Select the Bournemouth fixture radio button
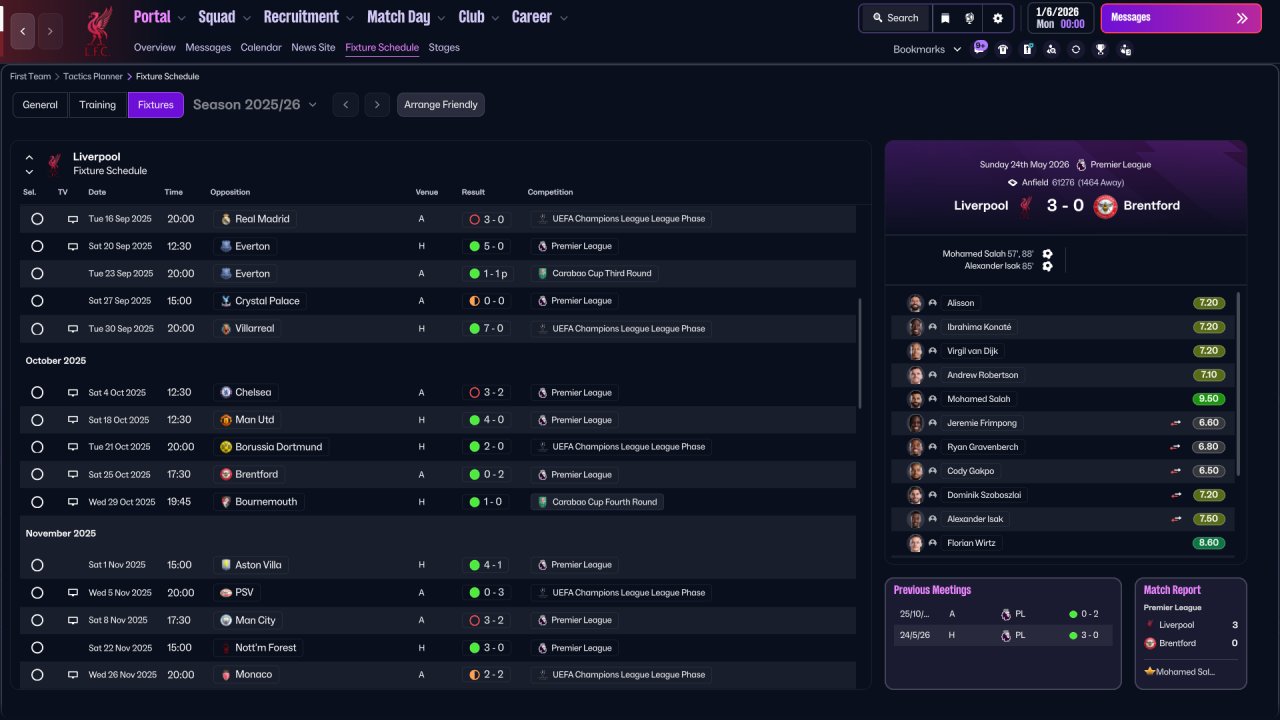1280x720 pixels. tap(37, 502)
